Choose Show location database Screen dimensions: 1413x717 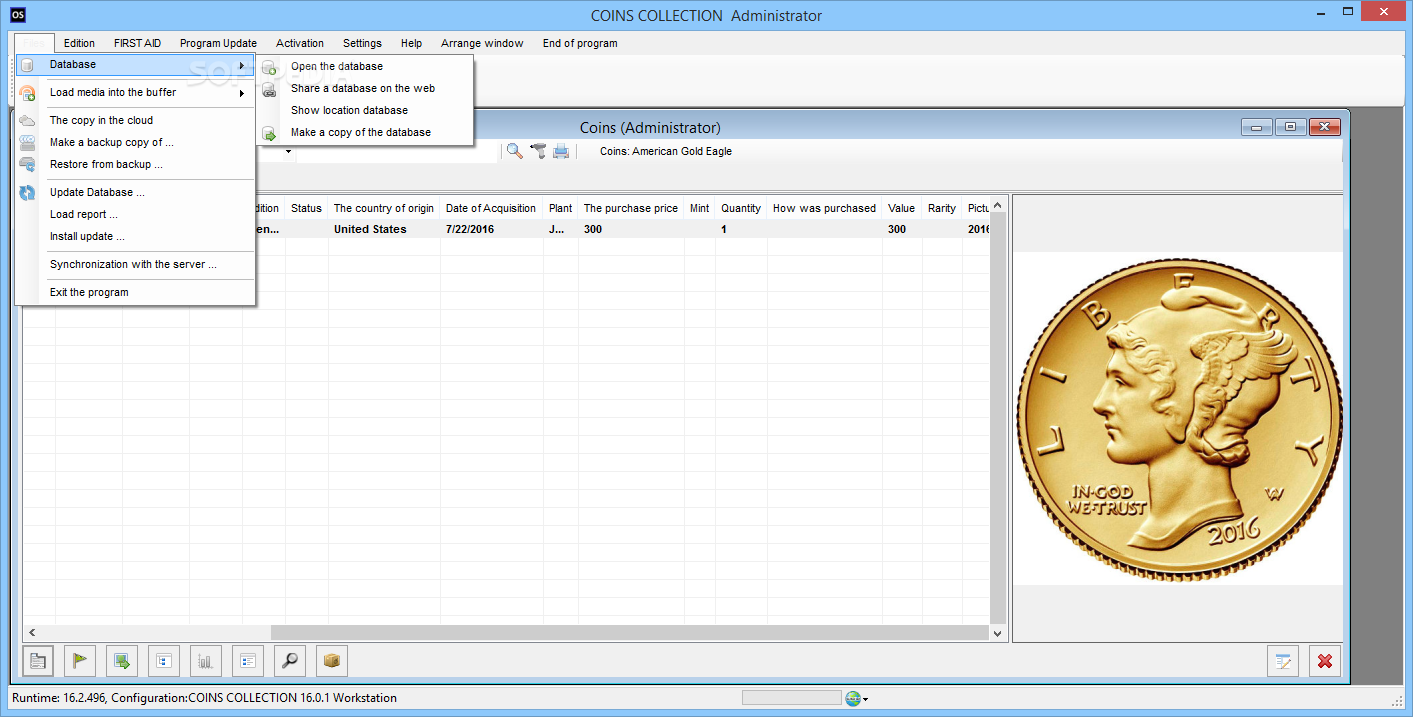pyautogui.click(x=349, y=110)
